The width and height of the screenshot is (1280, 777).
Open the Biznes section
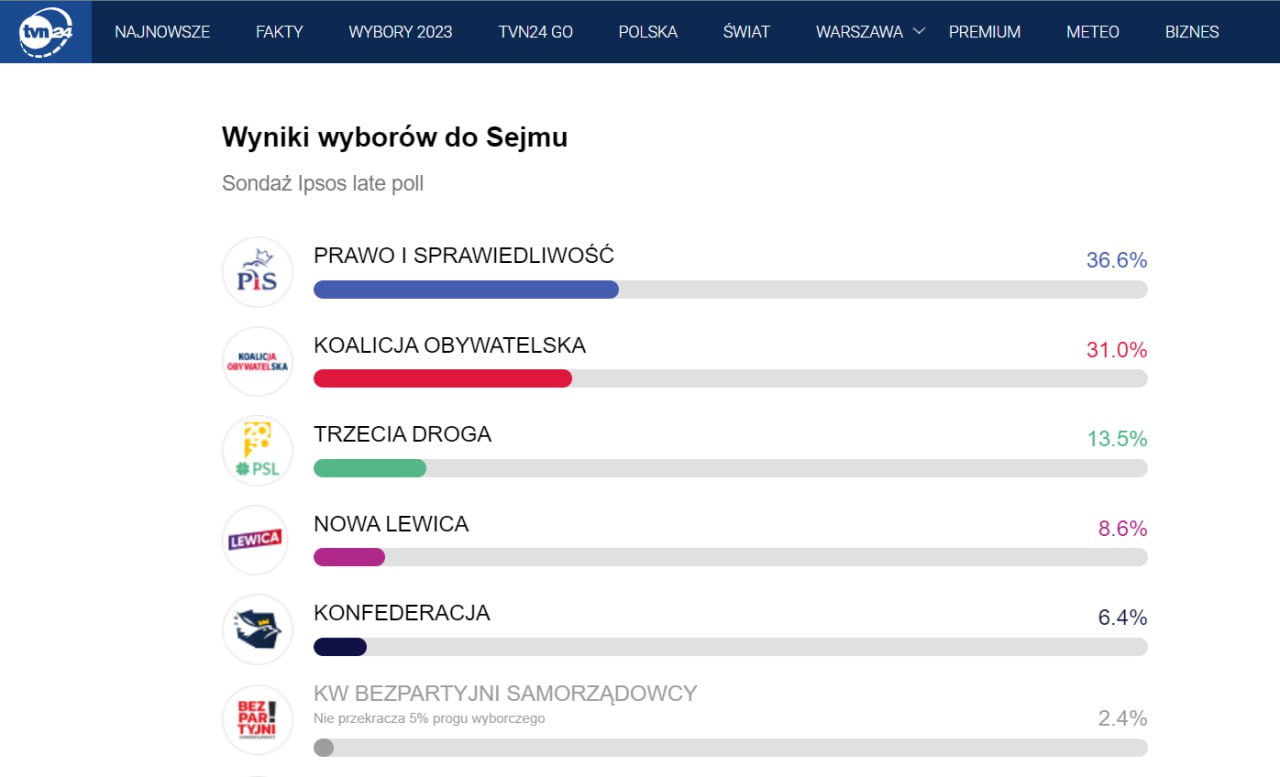(x=1191, y=32)
